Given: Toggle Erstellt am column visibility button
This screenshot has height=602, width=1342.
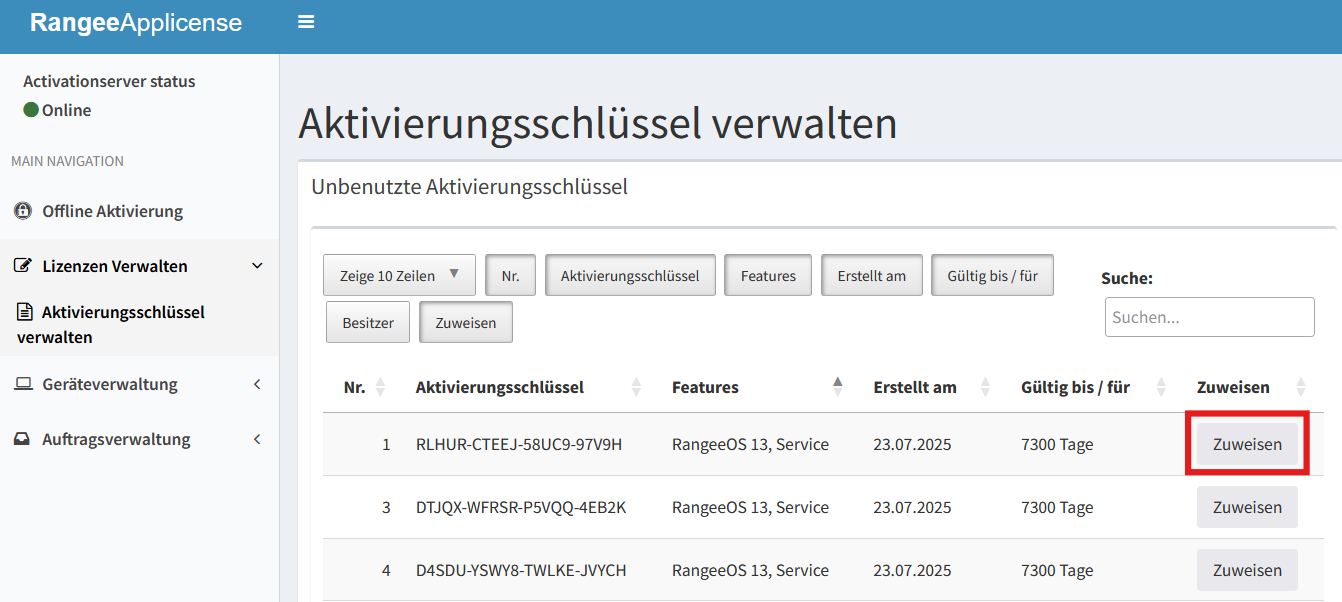Looking at the screenshot, I should (x=871, y=276).
